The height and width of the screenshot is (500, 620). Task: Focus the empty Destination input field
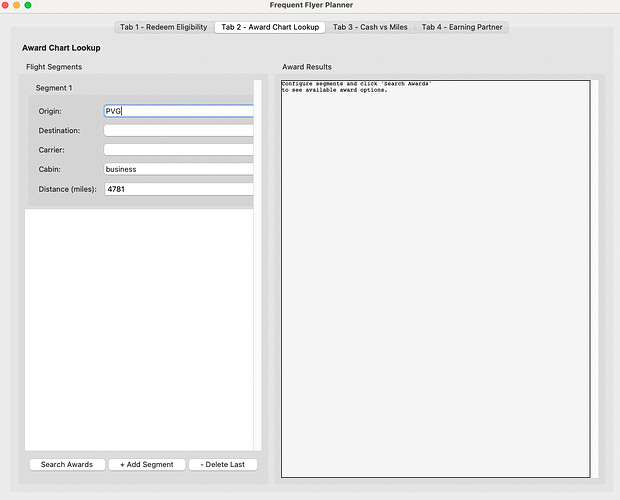(x=178, y=130)
